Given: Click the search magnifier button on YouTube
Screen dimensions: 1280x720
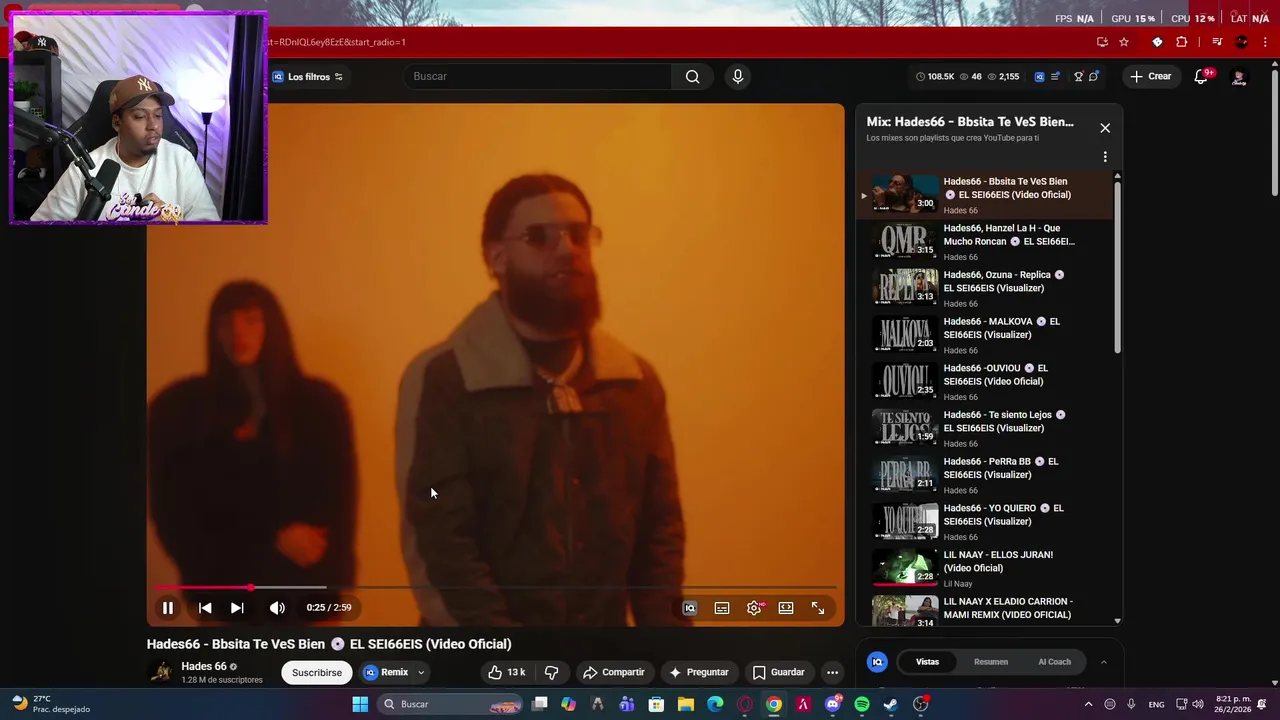Looking at the screenshot, I should tap(692, 77).
